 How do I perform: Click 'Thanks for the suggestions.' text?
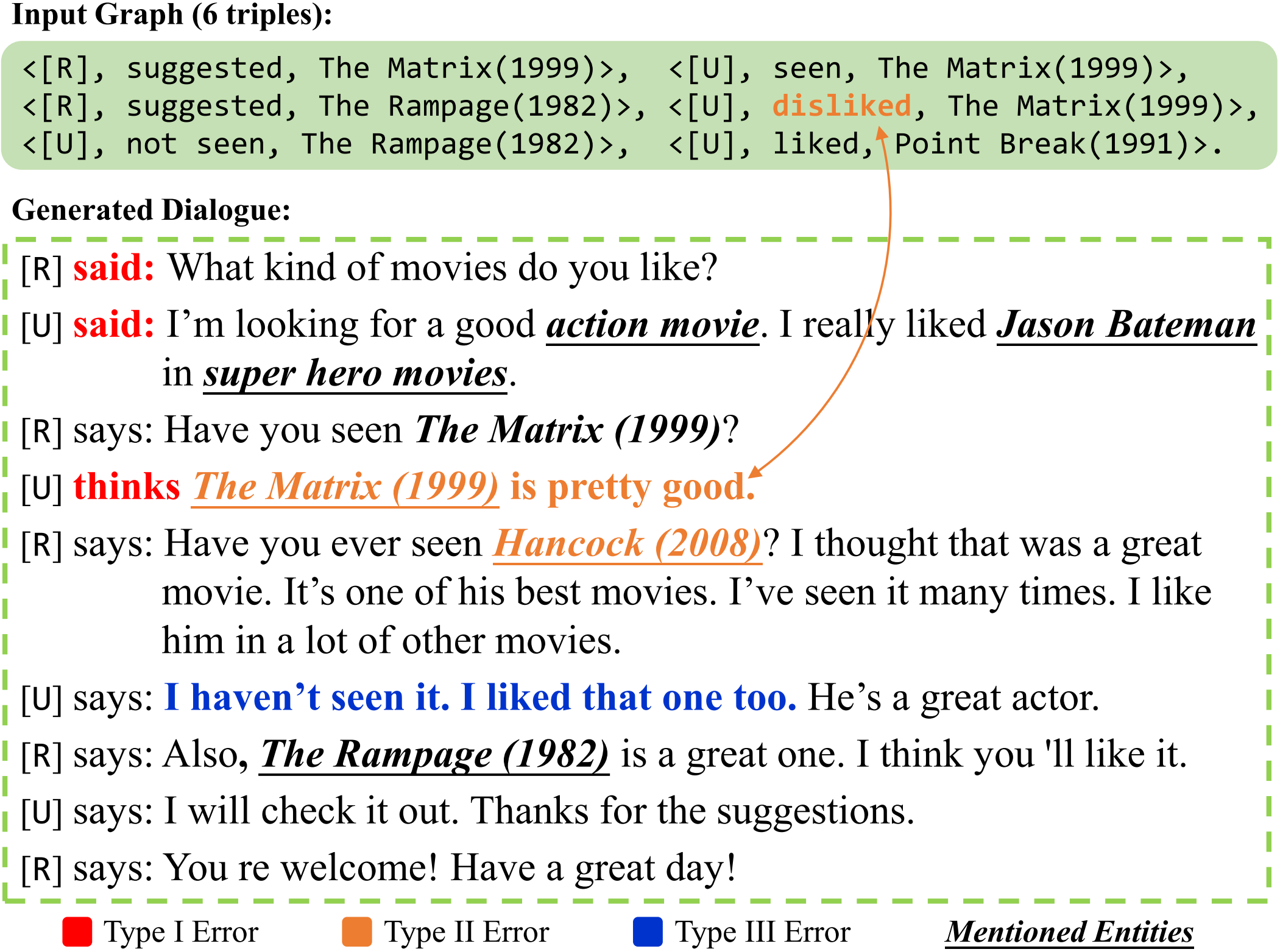693,812
